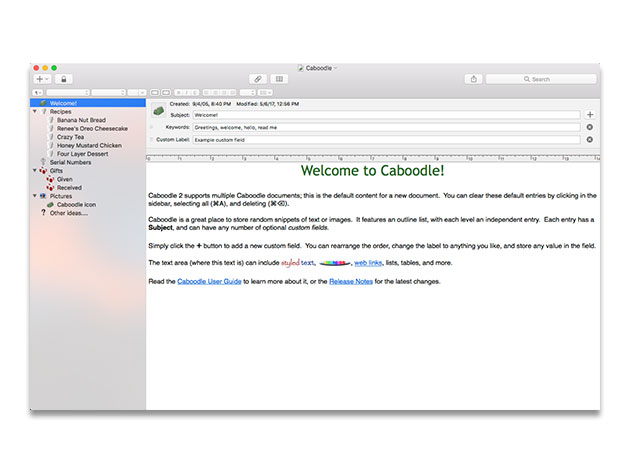This screenshot has width=630, height=473.
Task: Click the padlock lock button
Action: click(63, 79)
